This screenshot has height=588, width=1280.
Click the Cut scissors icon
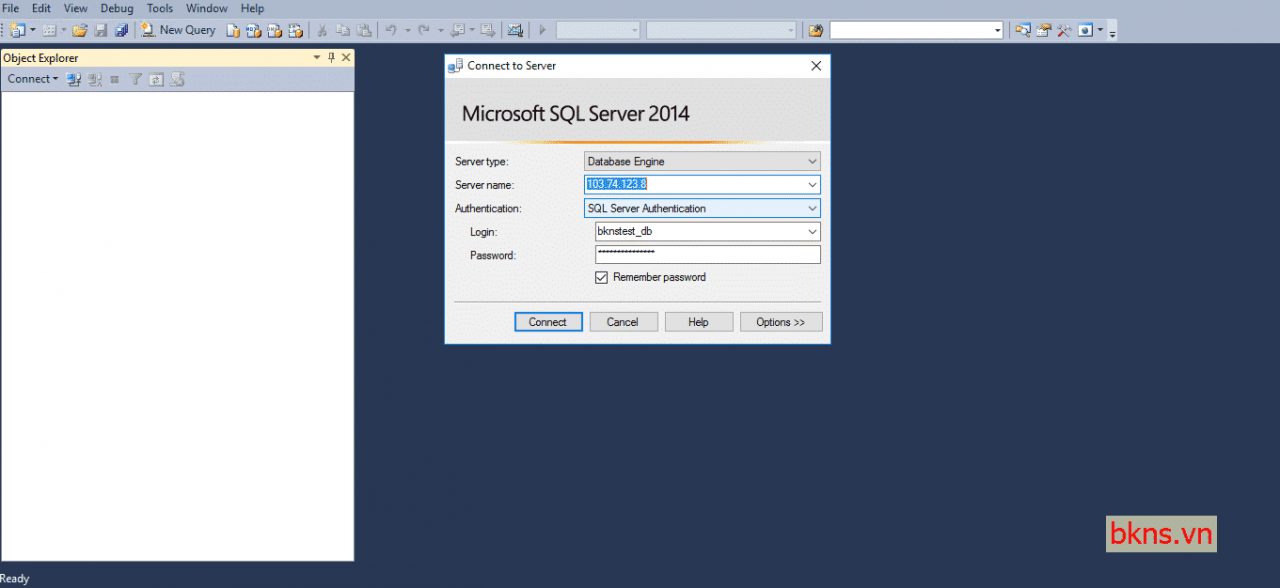323,30
